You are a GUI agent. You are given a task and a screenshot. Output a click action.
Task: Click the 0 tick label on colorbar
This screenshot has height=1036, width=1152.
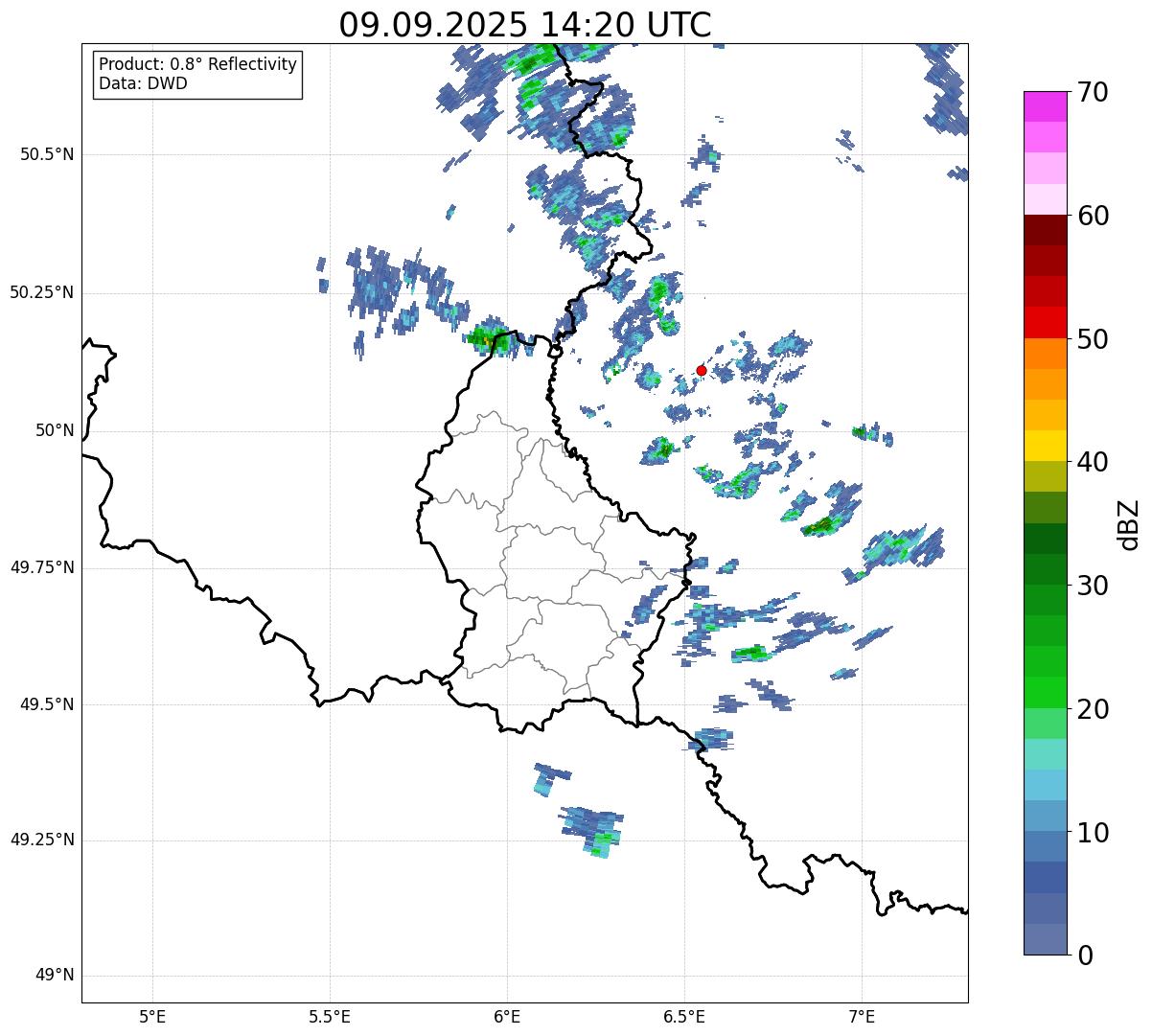click(x=1086, y=955)
